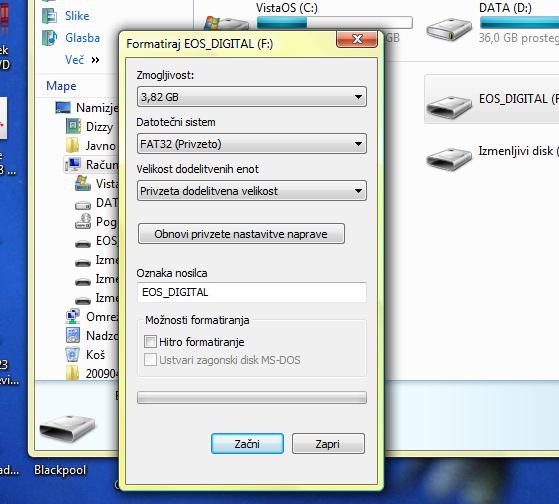Screen dimensions: 559x504
Task: Open the Zmogljivost 3,82 GB dropdown
Action: coord(252,97)
